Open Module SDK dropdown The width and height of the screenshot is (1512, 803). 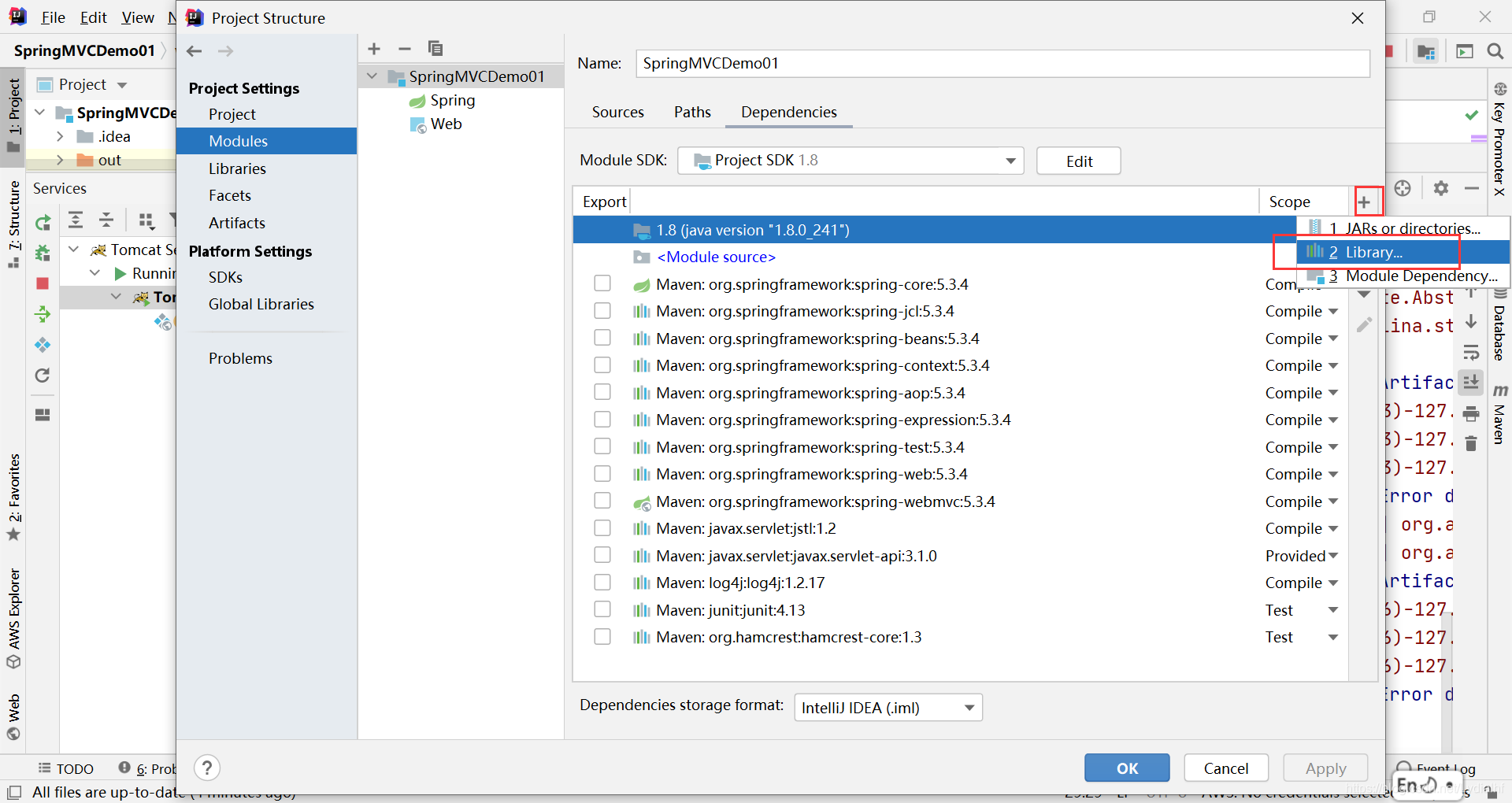click(850, 161)
